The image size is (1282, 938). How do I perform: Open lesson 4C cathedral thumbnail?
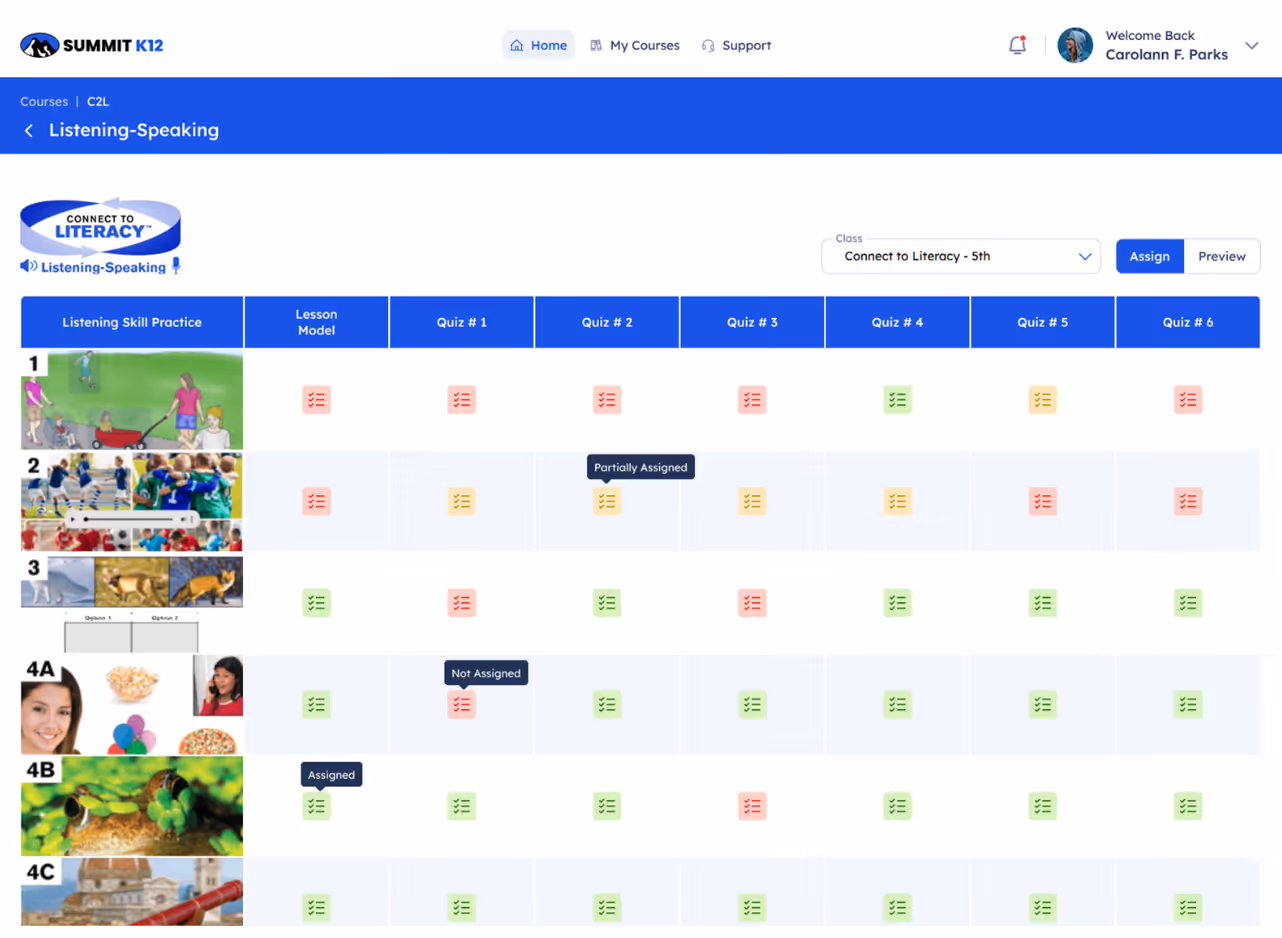[132, 892]
